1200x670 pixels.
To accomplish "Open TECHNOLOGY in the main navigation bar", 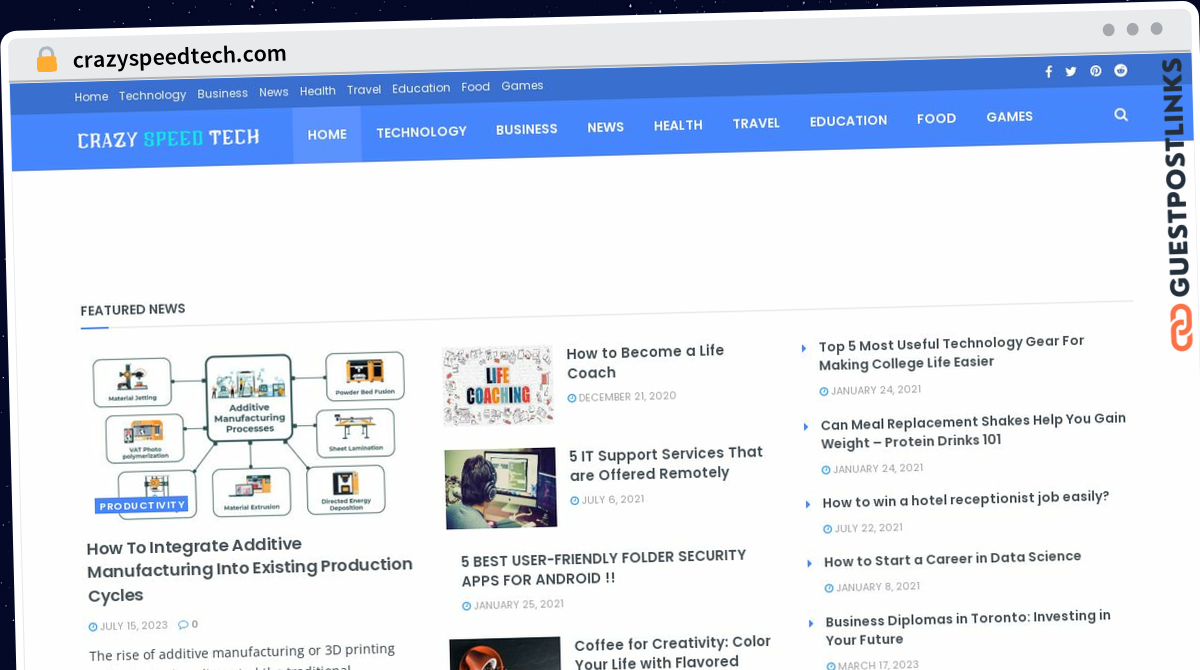I will point(421,131).
